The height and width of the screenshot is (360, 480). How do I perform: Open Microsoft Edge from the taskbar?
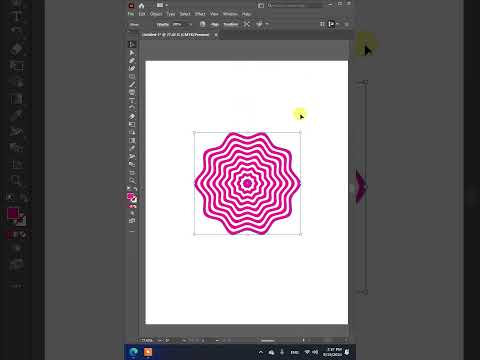click(x=134, y=352)
